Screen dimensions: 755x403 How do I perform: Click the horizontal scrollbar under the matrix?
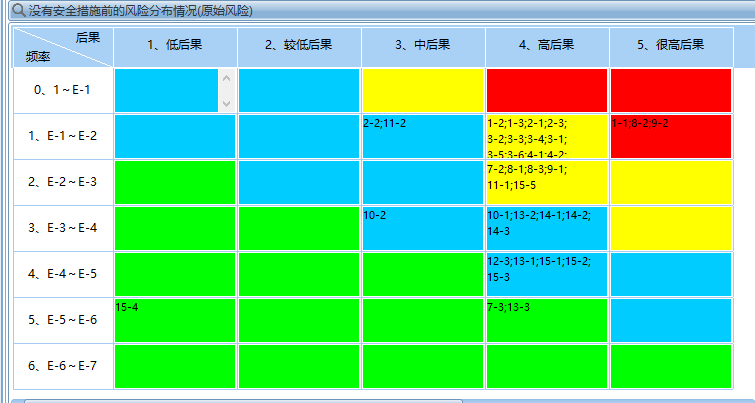pyautogui.click(x=243, y=401)
